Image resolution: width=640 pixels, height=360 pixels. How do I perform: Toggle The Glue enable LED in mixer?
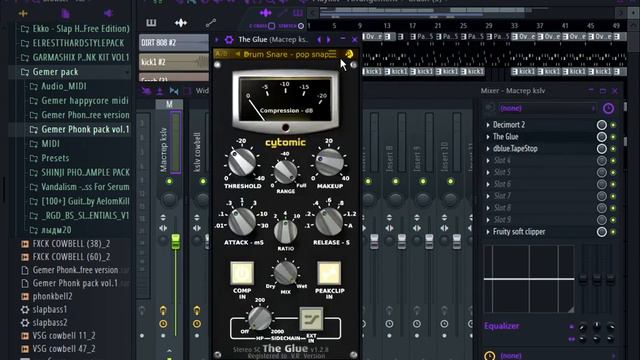[x=613, y=137]
